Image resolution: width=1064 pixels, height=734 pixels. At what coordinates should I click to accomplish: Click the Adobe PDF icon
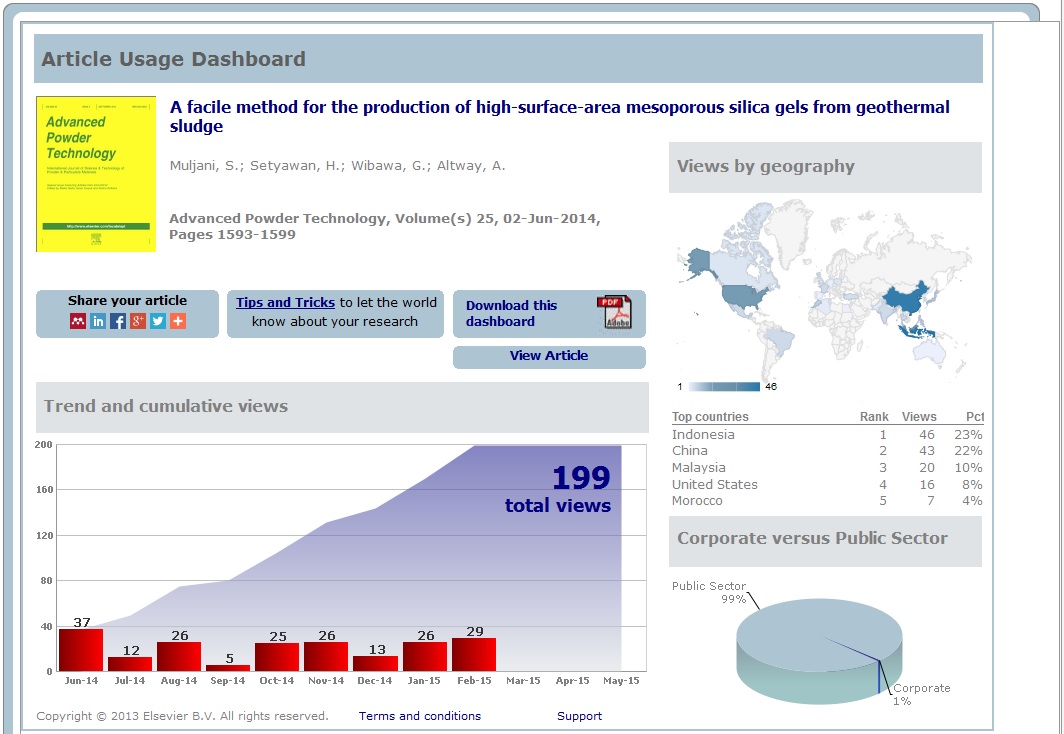click(616, 313)
